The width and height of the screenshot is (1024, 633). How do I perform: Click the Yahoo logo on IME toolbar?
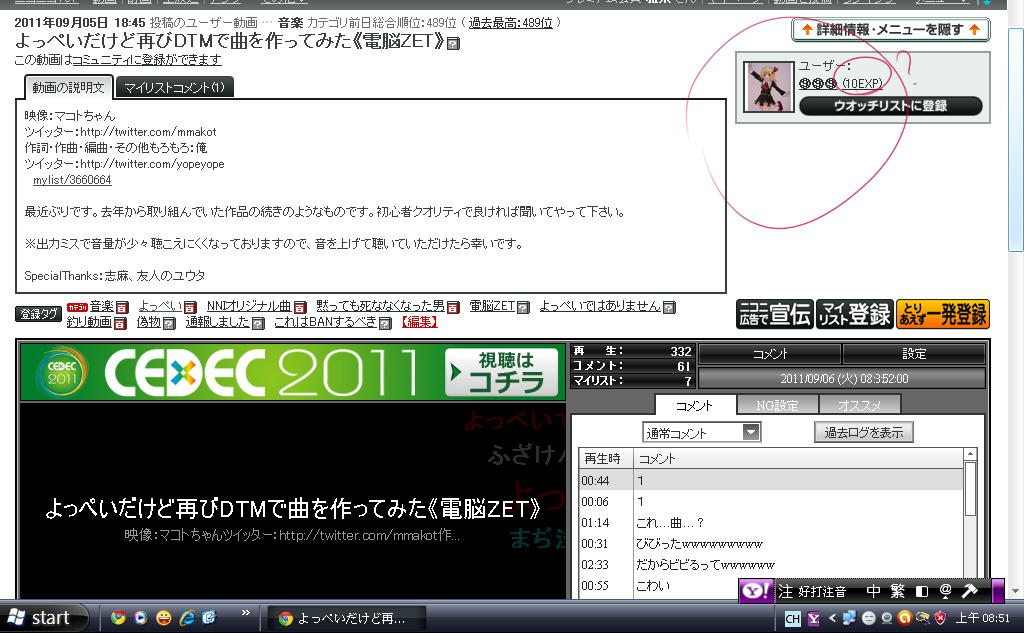click(x=756, y=591)
